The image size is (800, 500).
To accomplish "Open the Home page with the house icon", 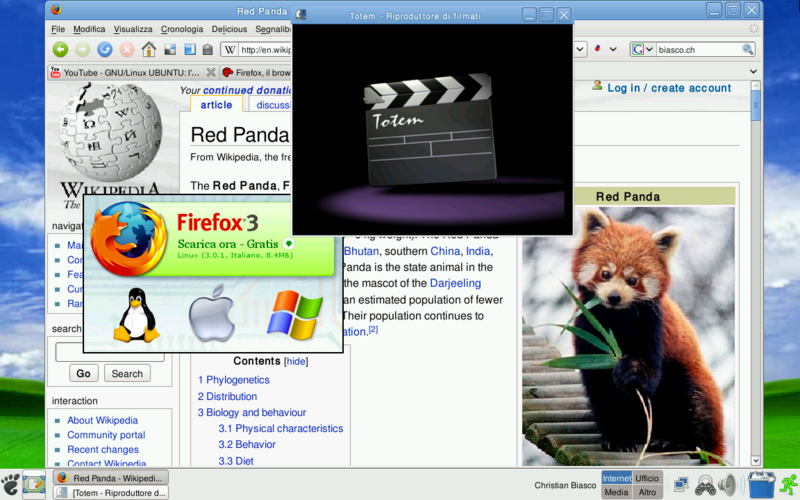I will 148,49.
